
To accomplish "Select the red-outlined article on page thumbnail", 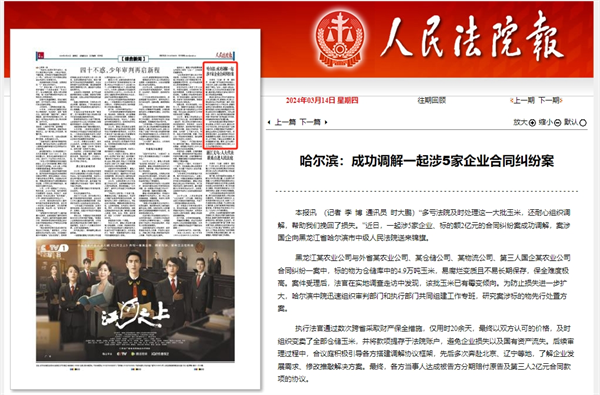I will tap(220, 105).
